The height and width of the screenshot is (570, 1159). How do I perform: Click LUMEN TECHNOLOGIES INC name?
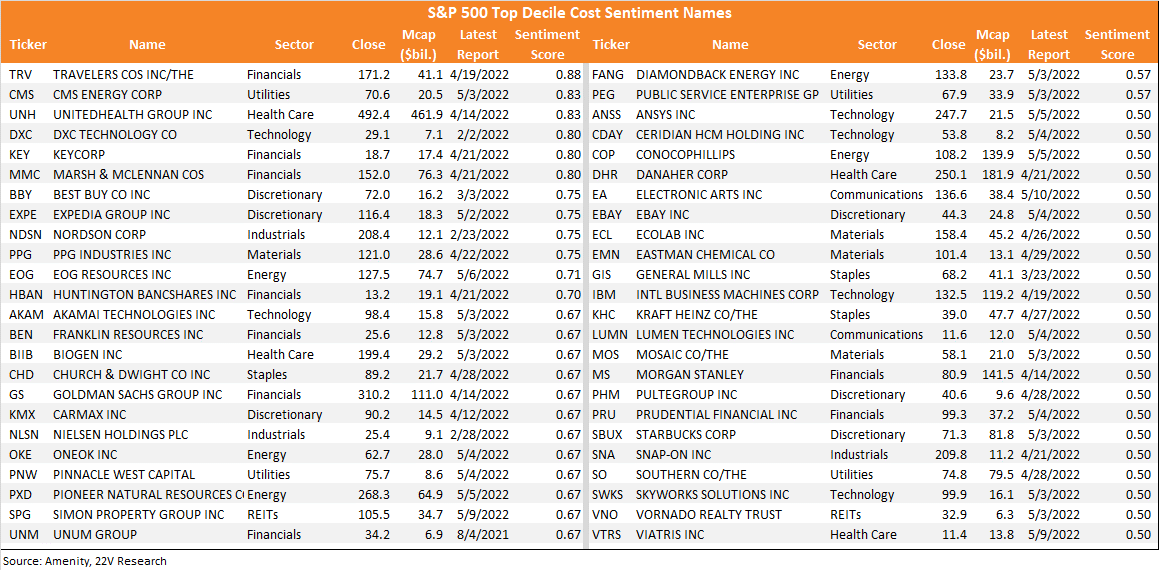tap(716, 334)
